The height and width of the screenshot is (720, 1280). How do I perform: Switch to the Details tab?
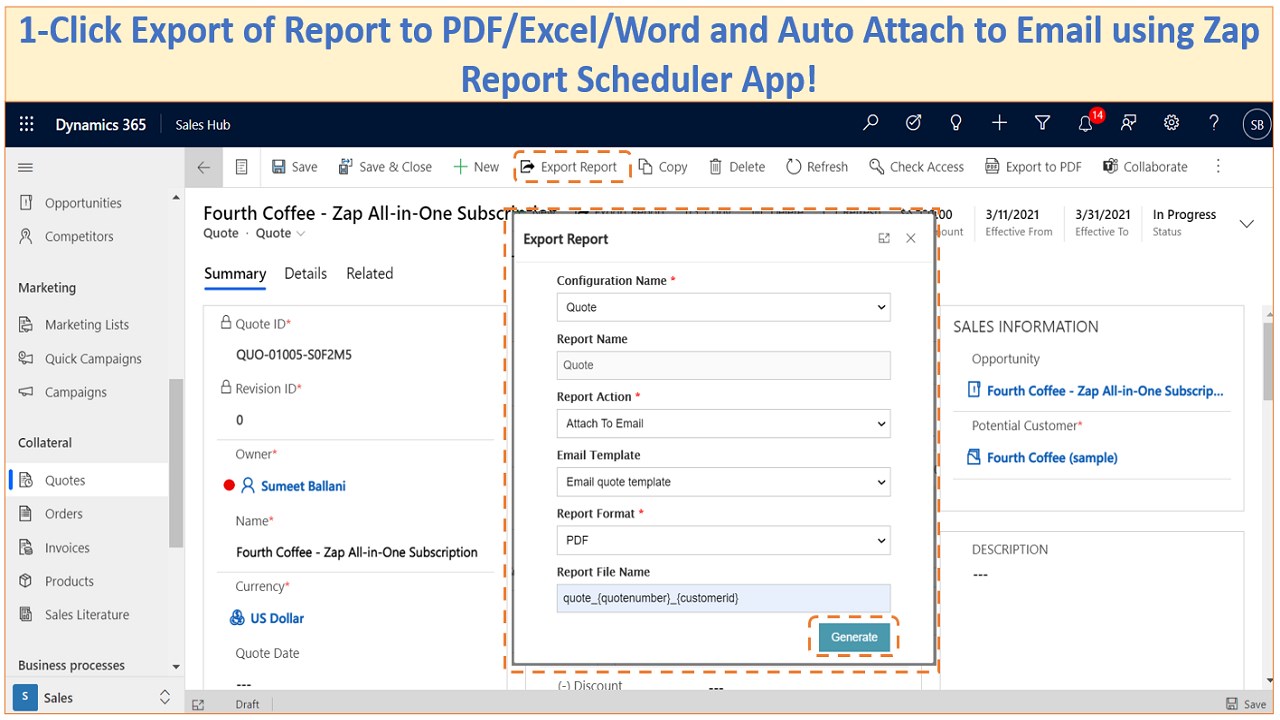point(306,273)
